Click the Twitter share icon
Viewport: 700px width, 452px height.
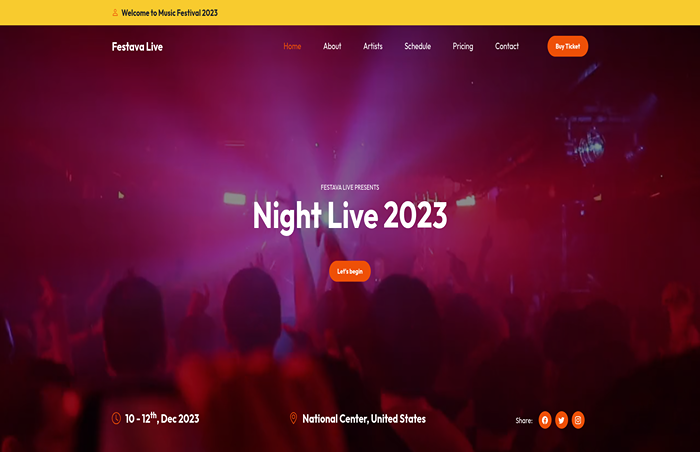pos(561,420)
